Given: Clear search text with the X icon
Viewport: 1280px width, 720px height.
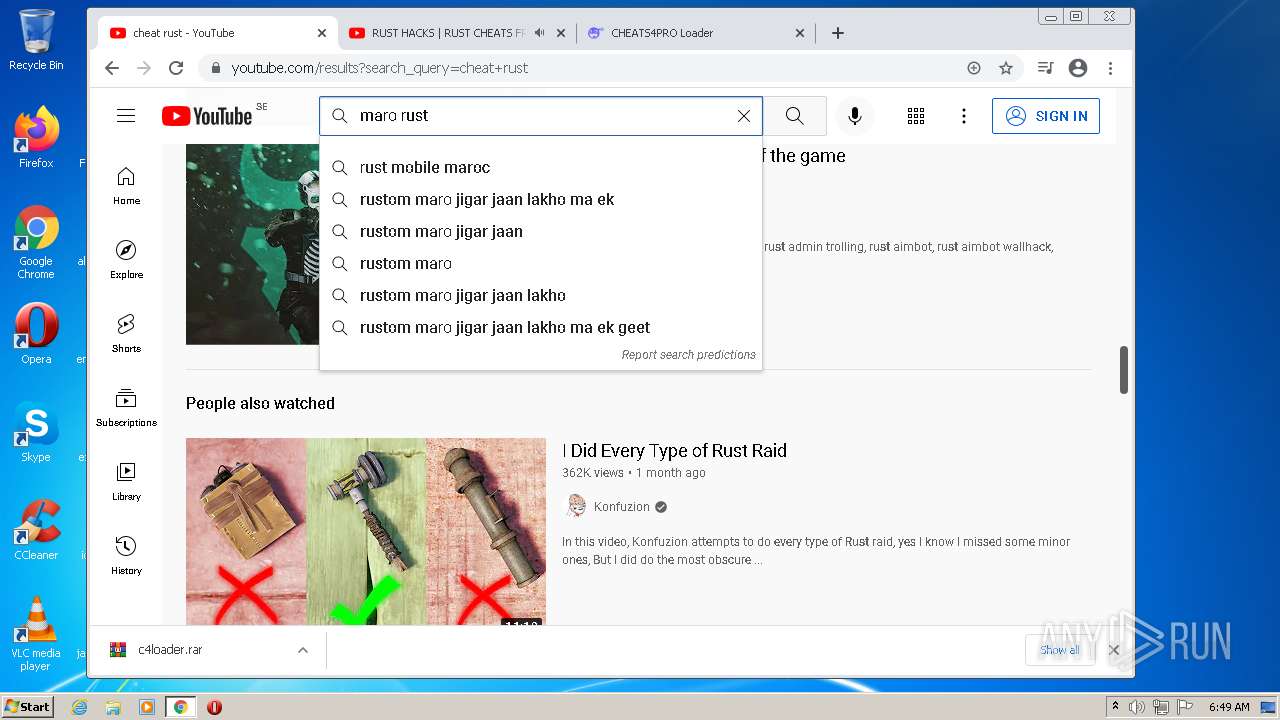Looking at the screenshot, I should pyautogui.click(x=744, y=116).
